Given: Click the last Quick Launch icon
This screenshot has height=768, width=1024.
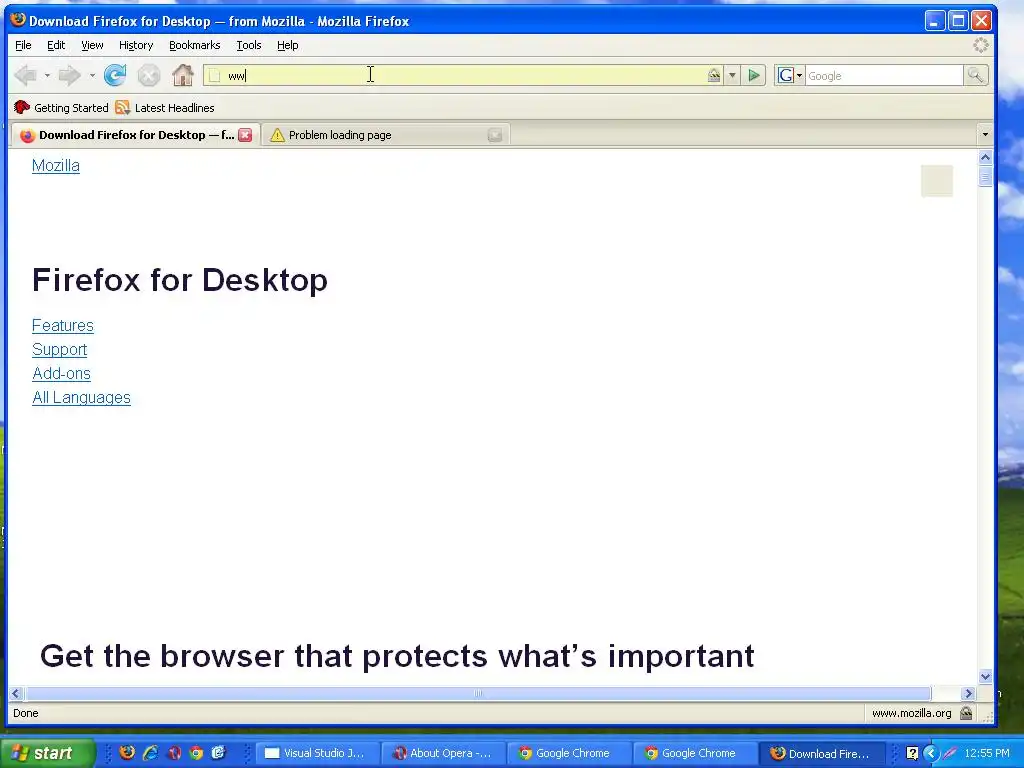Looking at the screenshot, I should [x=218, y=752].
